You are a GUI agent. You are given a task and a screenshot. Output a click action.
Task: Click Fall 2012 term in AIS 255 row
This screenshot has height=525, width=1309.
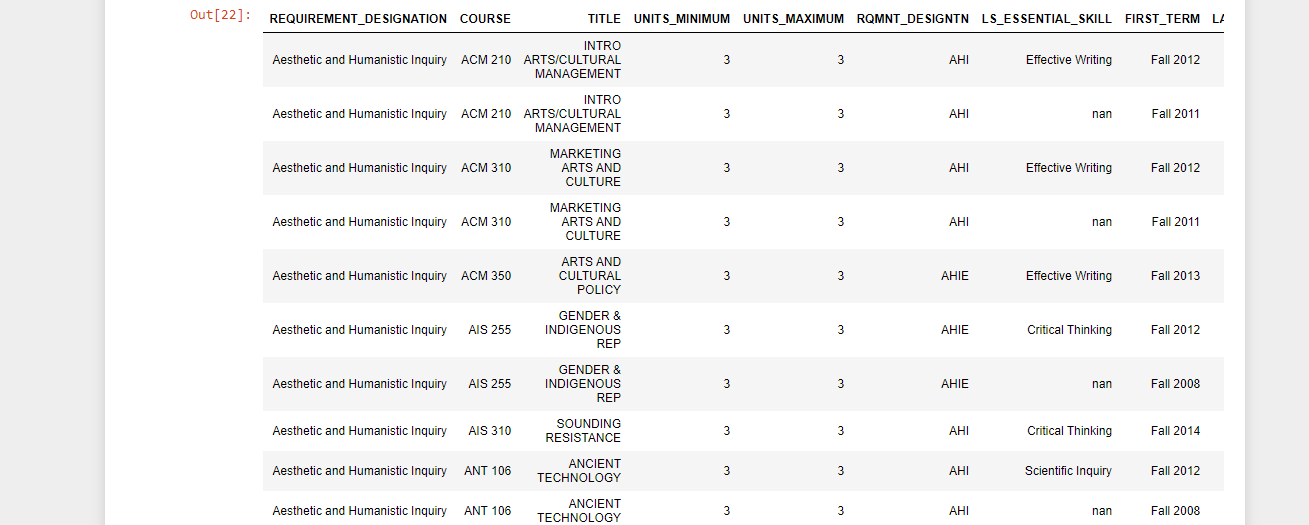[1175, 330]
